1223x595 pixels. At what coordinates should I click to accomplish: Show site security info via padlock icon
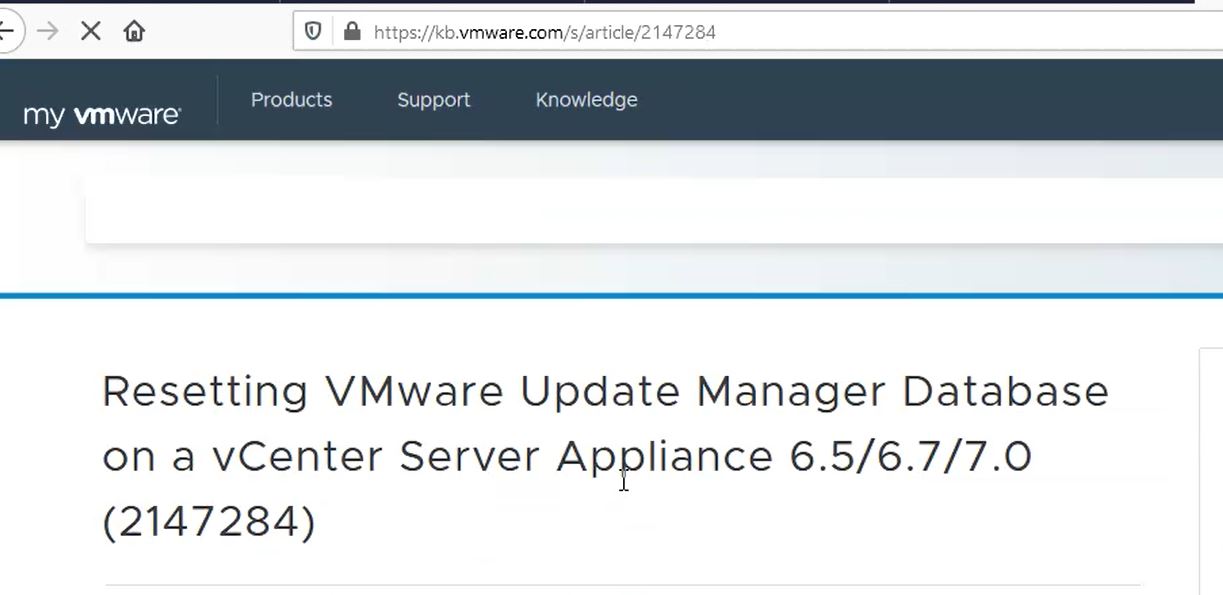(351, 31)
